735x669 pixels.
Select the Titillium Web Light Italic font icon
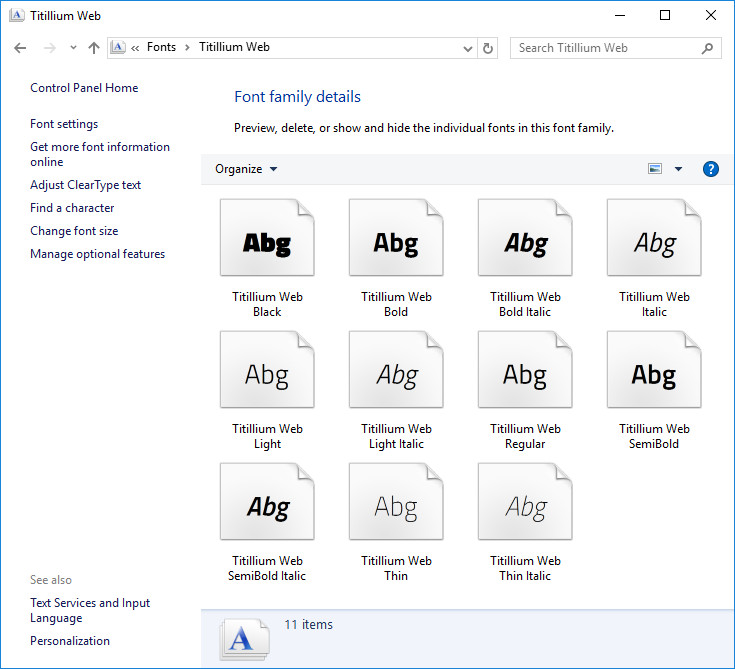coord(396,370)
